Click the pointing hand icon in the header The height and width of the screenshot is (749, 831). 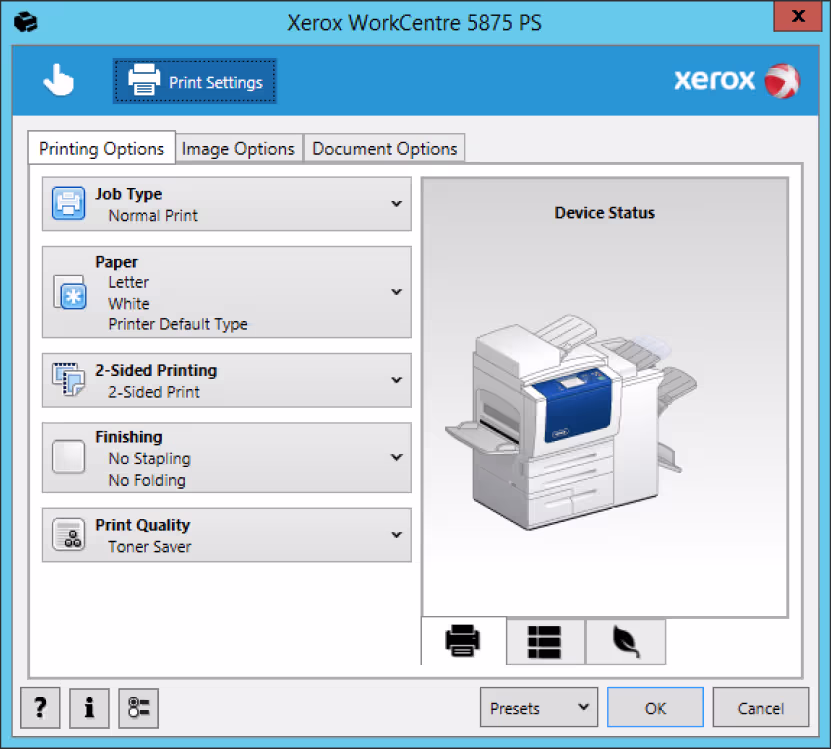(x=58, y=81)
